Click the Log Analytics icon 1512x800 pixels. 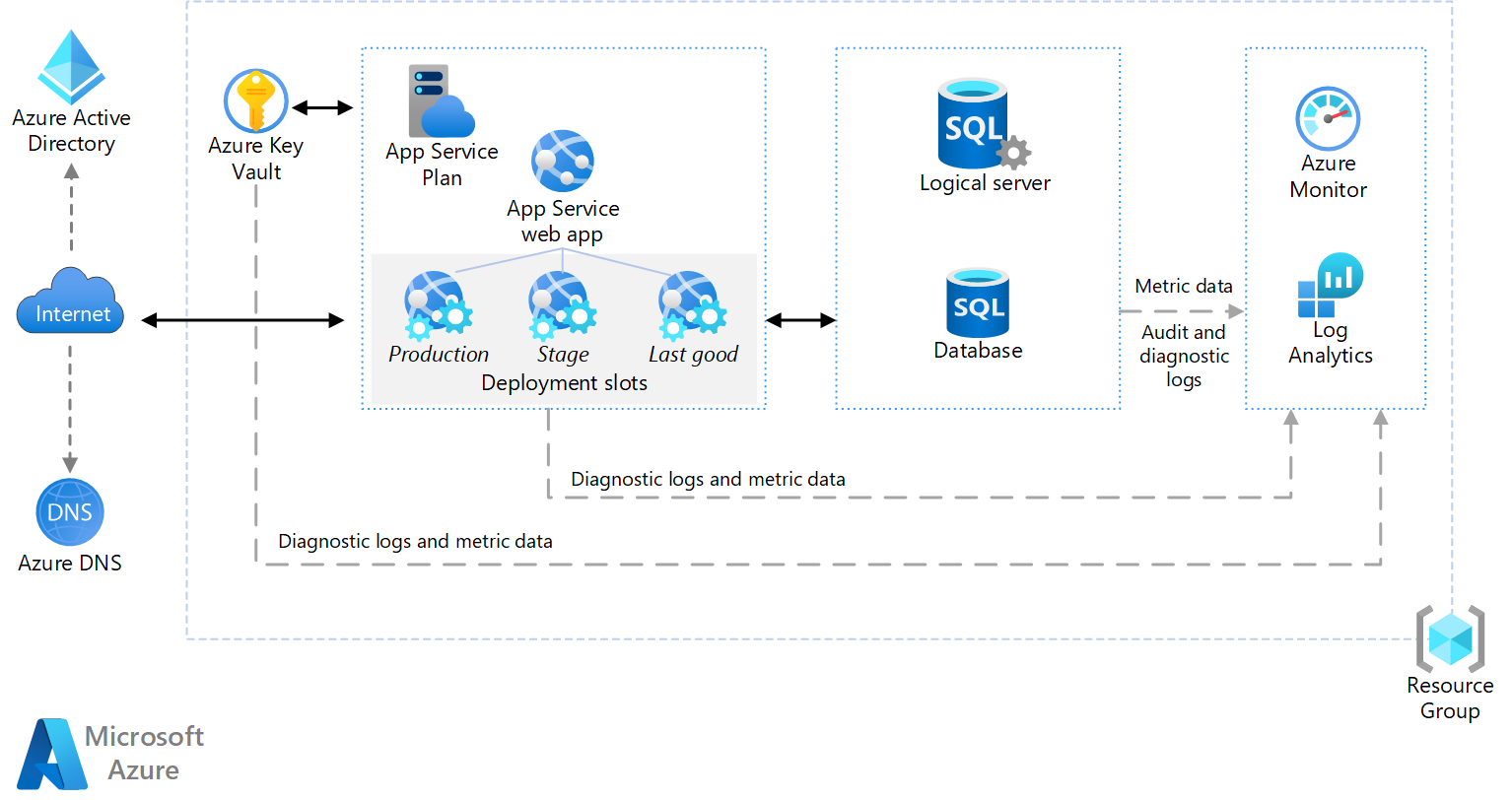(x=1329, y=288)
